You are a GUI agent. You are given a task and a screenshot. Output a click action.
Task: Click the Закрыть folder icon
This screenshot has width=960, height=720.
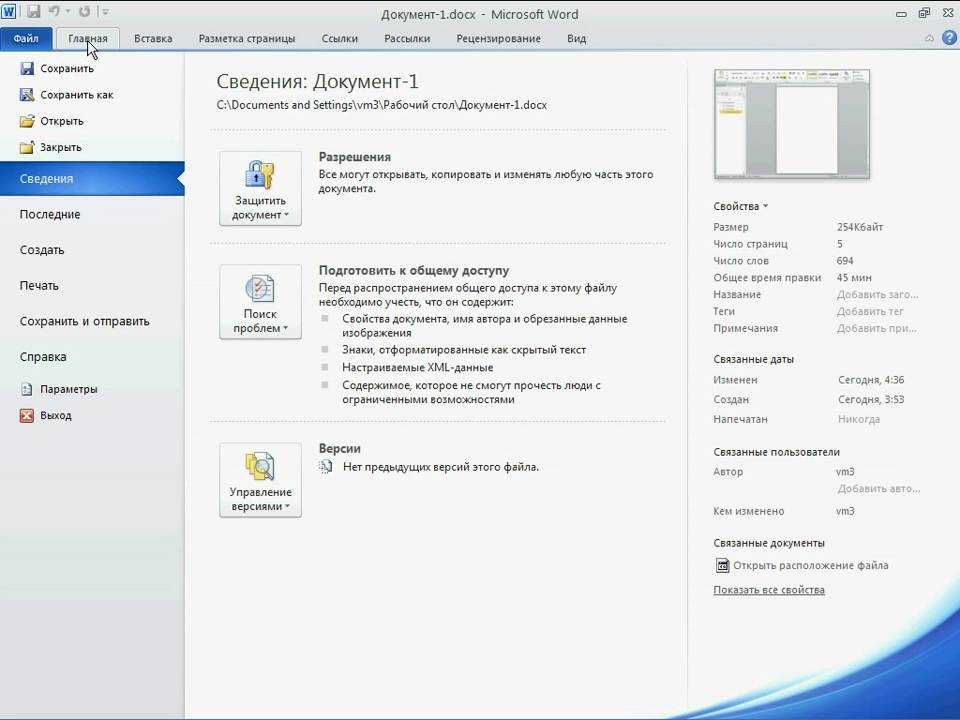[26, 147]
